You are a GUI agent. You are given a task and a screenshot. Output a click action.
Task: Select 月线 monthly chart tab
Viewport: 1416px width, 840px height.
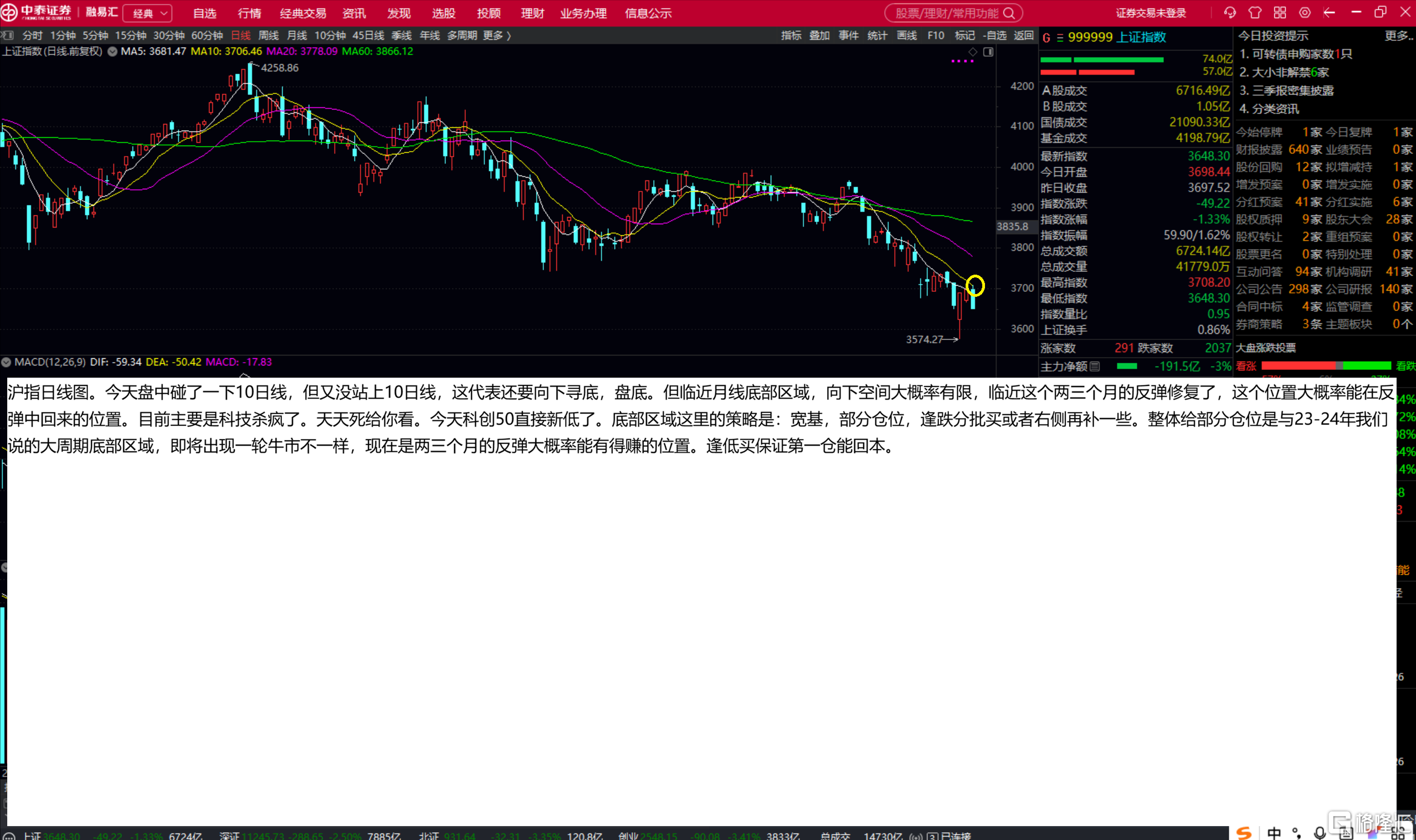tap(297, 35)
